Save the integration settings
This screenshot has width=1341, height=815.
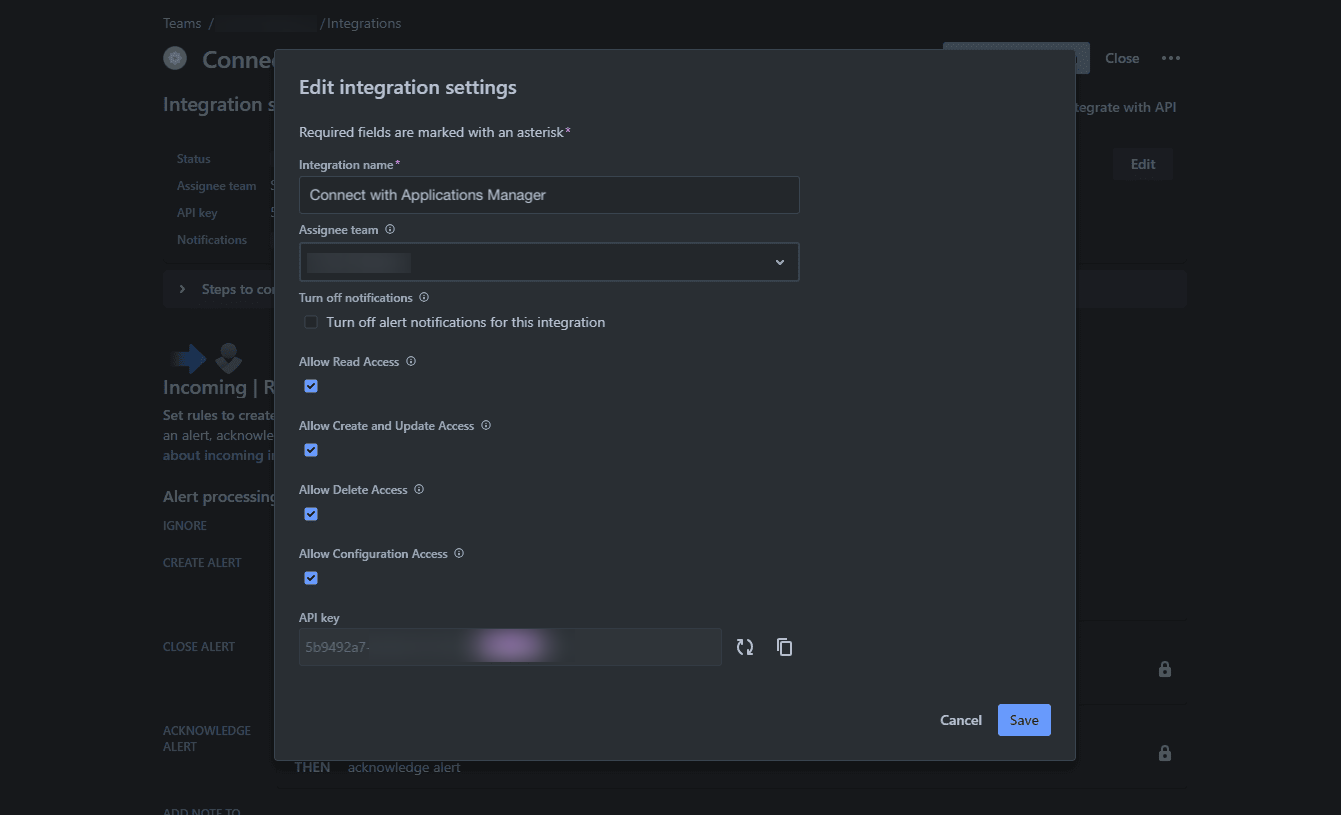[1024, 720]
